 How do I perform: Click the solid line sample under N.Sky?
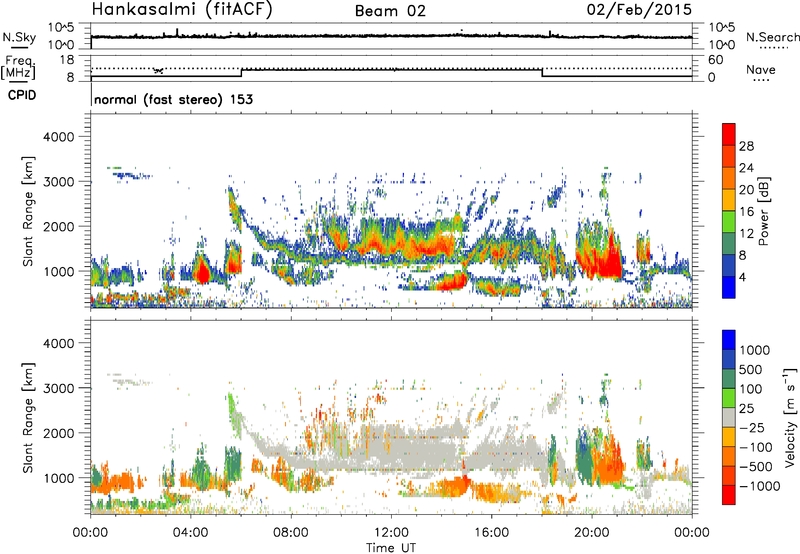point(19,48)
